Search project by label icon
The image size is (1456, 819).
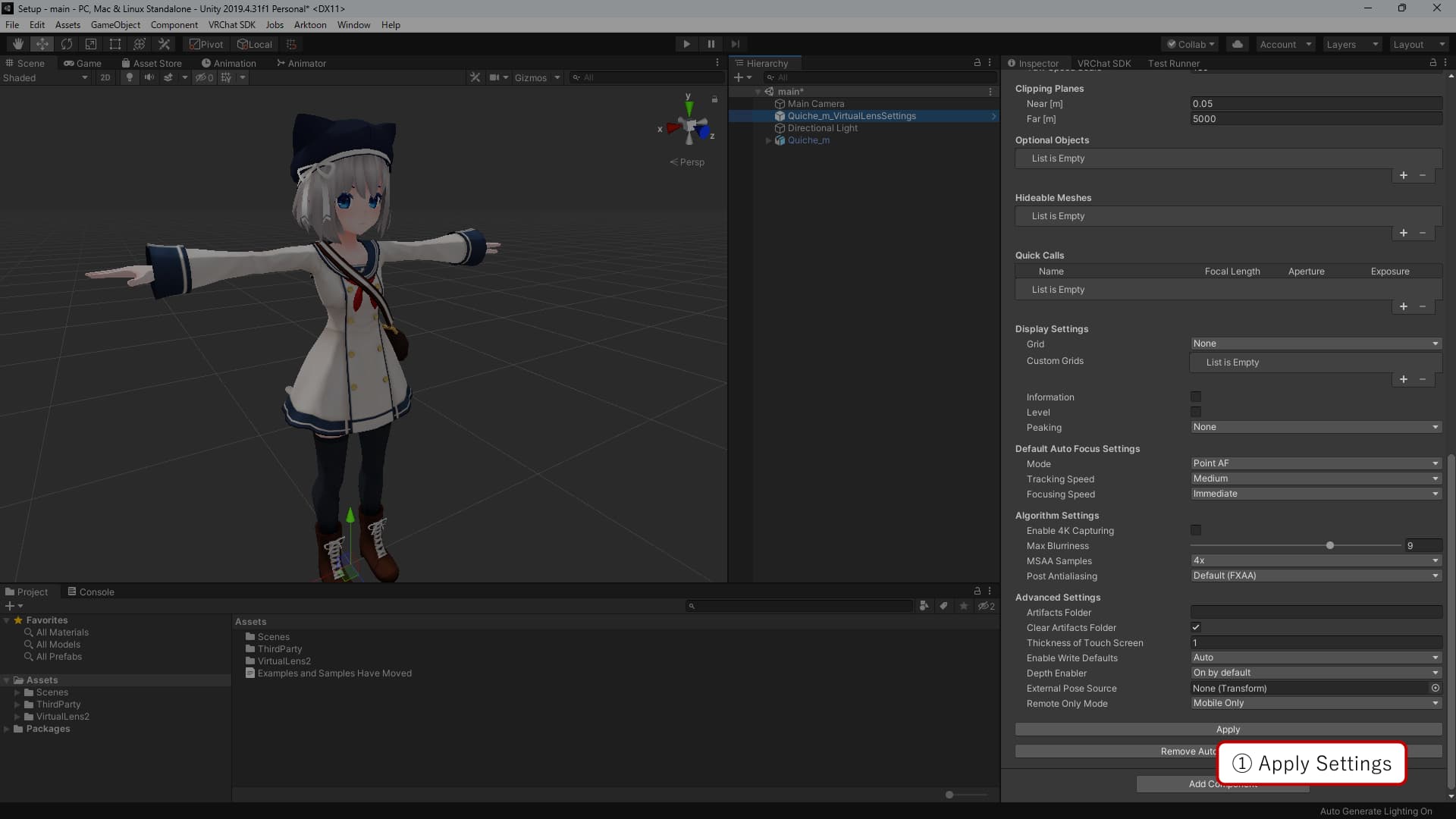(943, 606)
